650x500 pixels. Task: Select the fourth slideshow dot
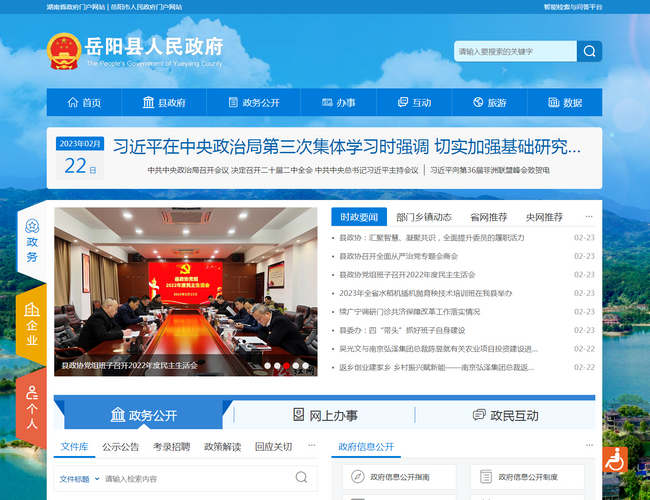(x=296, y=366)
